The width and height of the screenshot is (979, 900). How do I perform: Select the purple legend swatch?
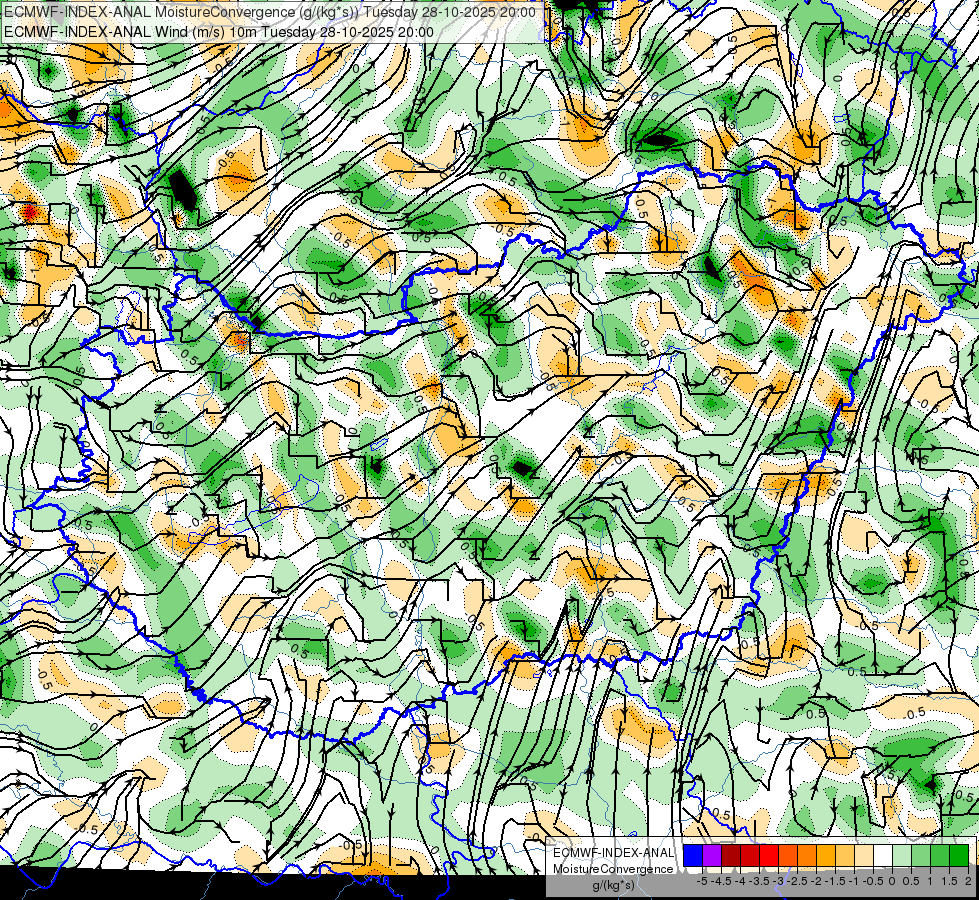[712, 856]
